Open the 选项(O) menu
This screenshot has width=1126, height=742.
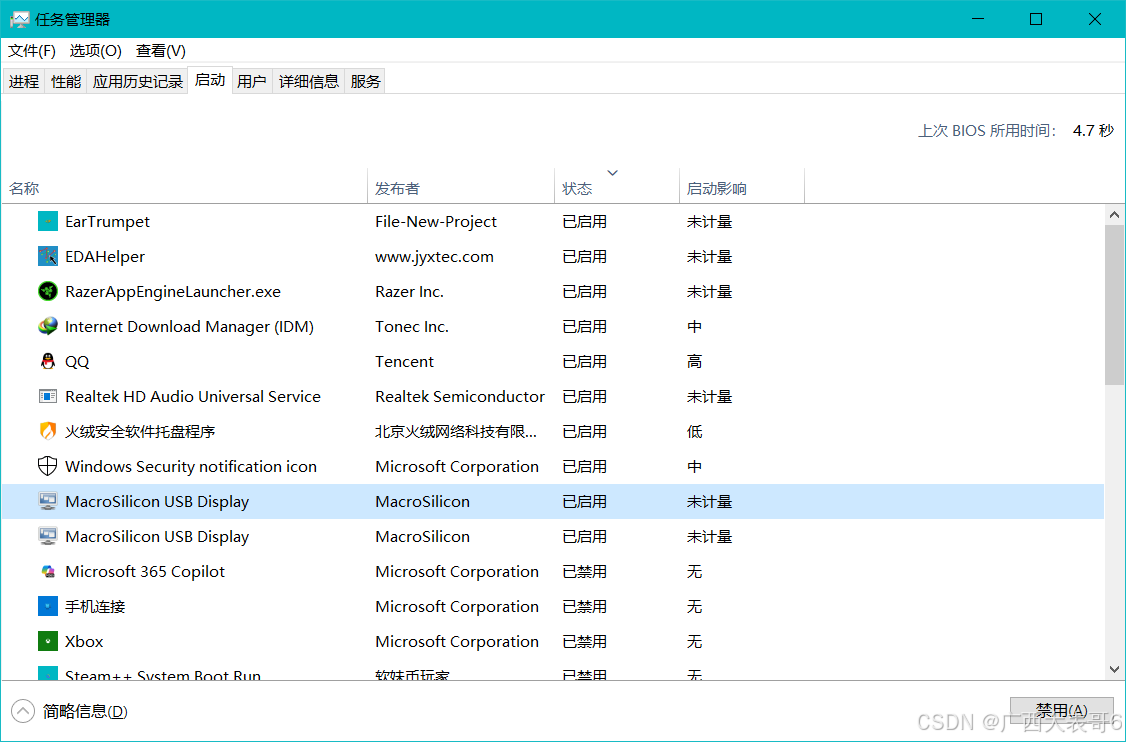96,51
